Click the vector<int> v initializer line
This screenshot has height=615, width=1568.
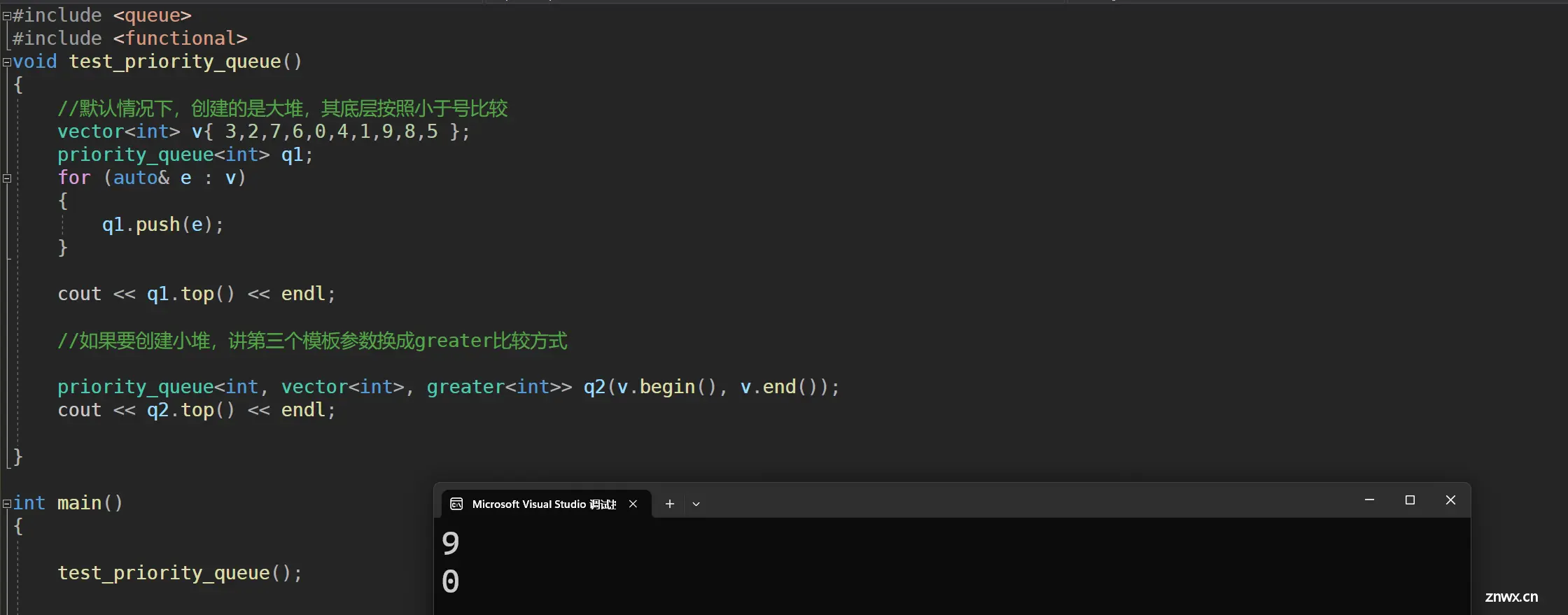coord(263,132)
